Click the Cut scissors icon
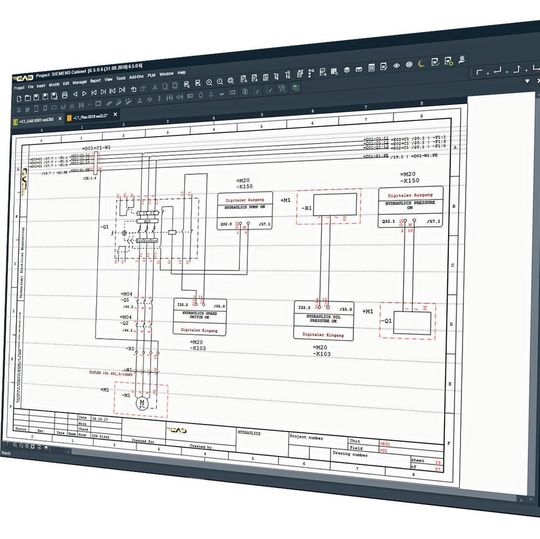 click(155, 87)
